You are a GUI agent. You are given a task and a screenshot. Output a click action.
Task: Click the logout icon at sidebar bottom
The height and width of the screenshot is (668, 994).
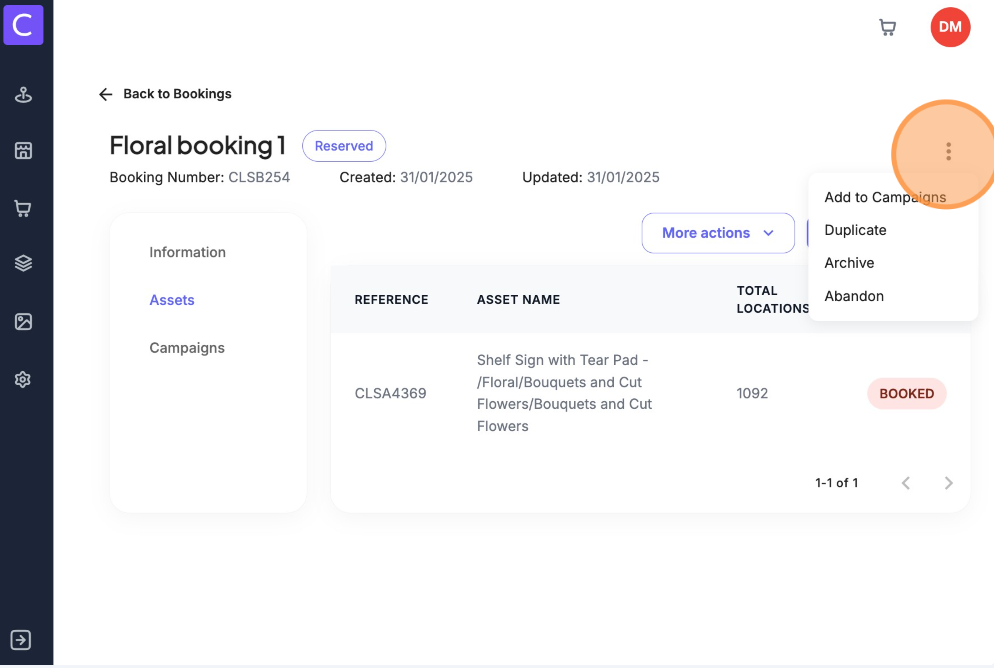pos(22,640)
